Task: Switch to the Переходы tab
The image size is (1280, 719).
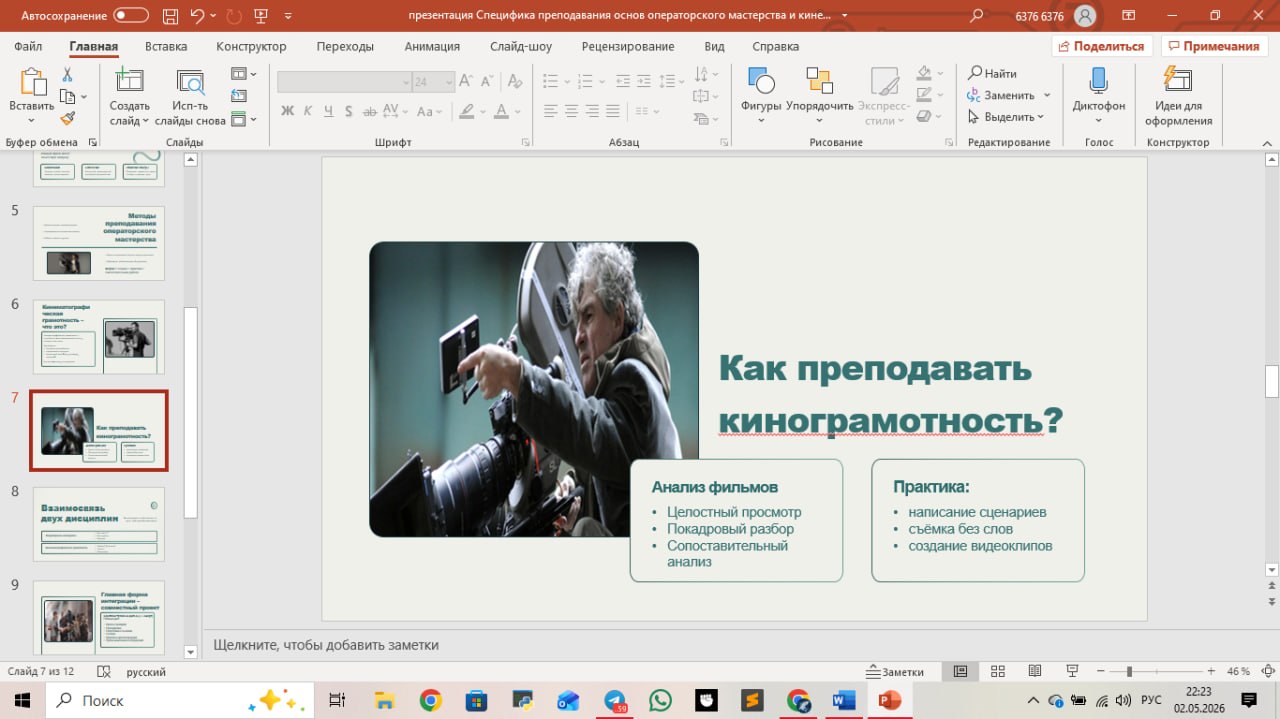Action: (x=345, y=47)
